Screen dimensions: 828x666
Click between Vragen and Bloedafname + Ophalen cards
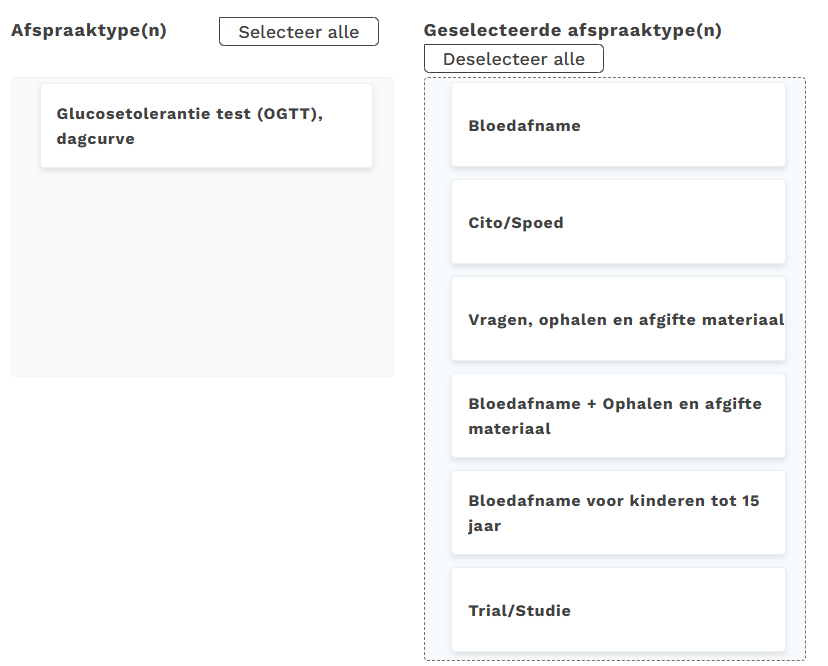coord(618,367)
